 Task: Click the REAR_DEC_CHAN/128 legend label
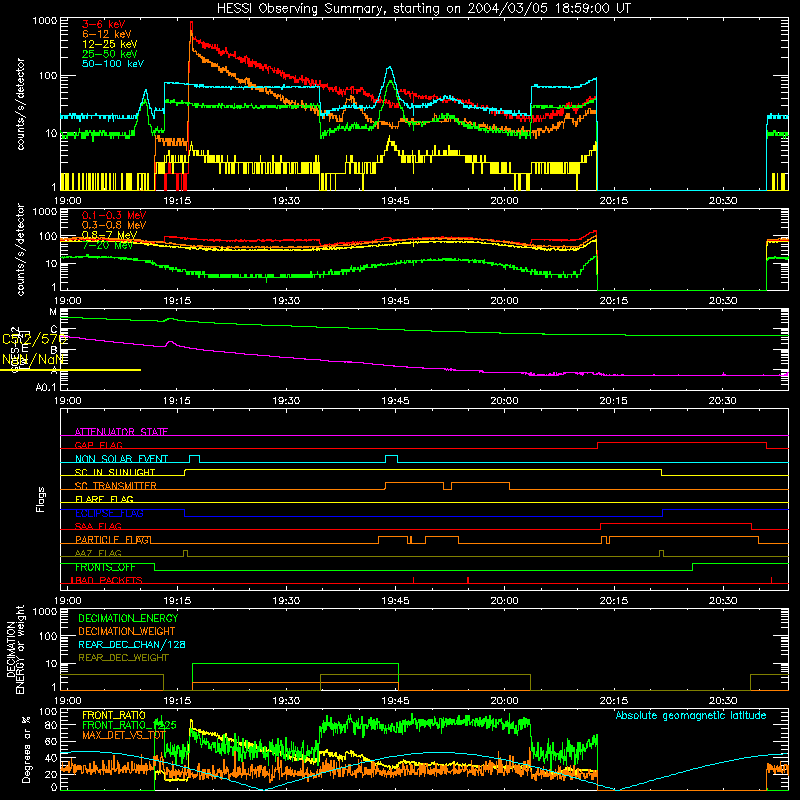pyautogui.click(x=132, y=645)
